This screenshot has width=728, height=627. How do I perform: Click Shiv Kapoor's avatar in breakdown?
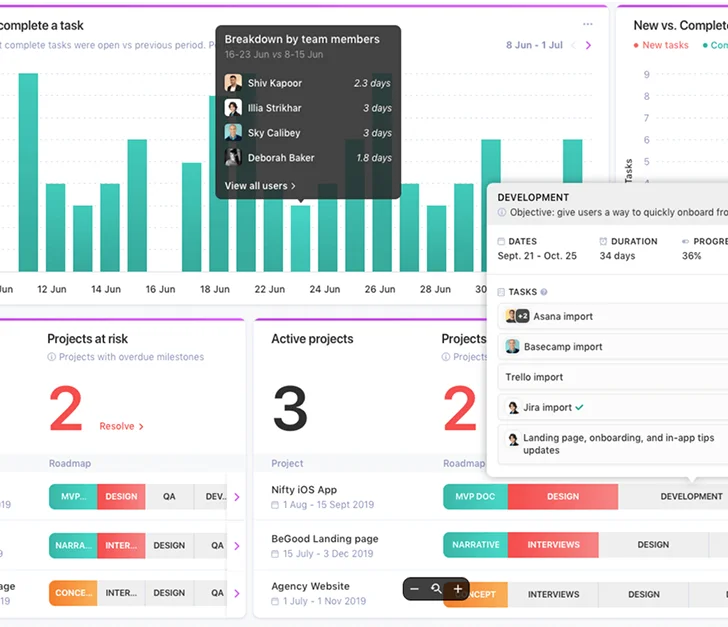click(x=233, y=83)
